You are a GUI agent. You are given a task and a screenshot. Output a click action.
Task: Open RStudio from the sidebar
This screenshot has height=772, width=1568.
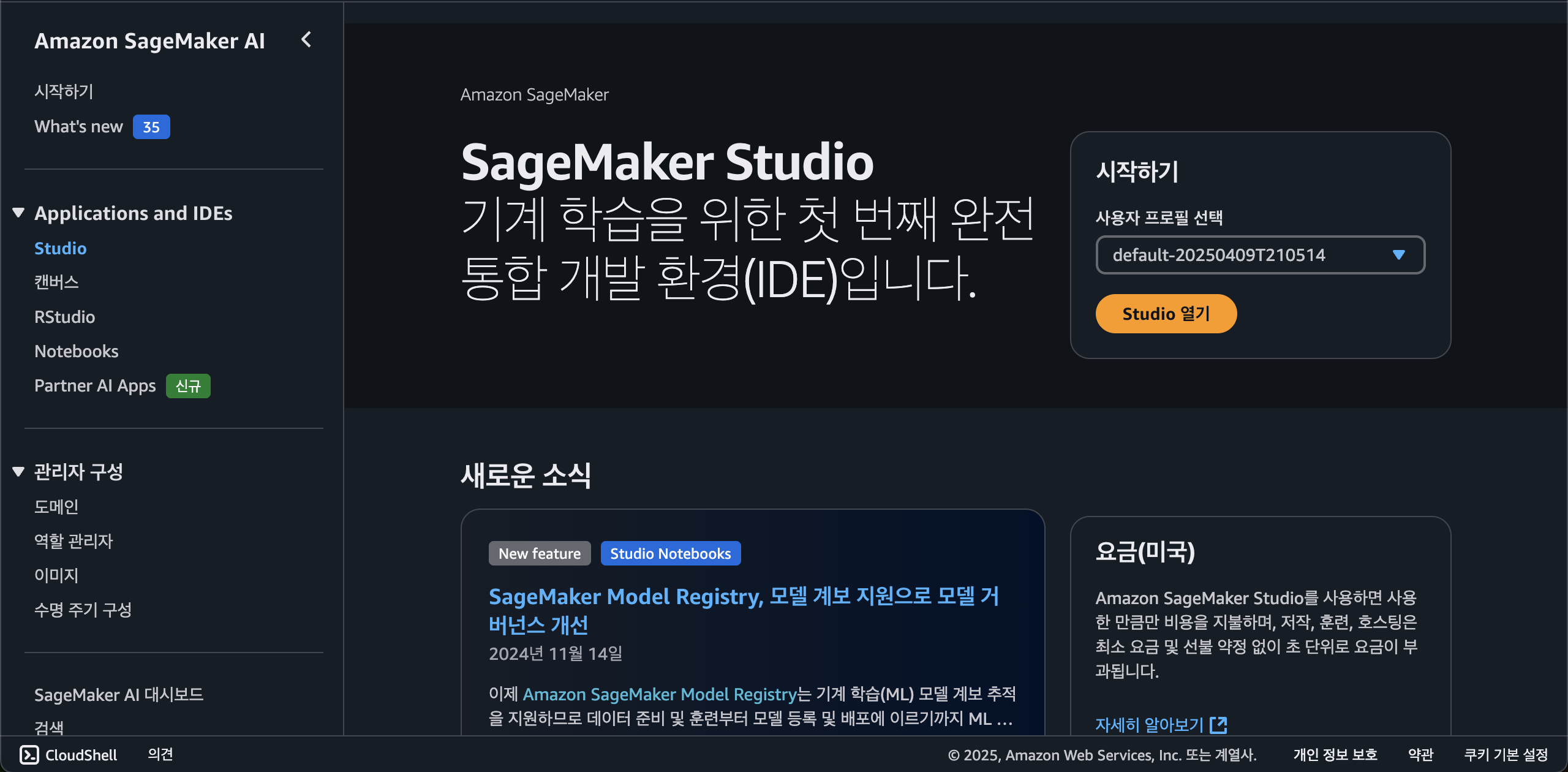(64, 317)
